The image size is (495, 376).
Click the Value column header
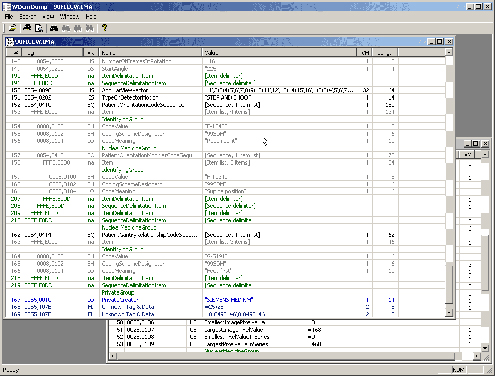point(279,52)
